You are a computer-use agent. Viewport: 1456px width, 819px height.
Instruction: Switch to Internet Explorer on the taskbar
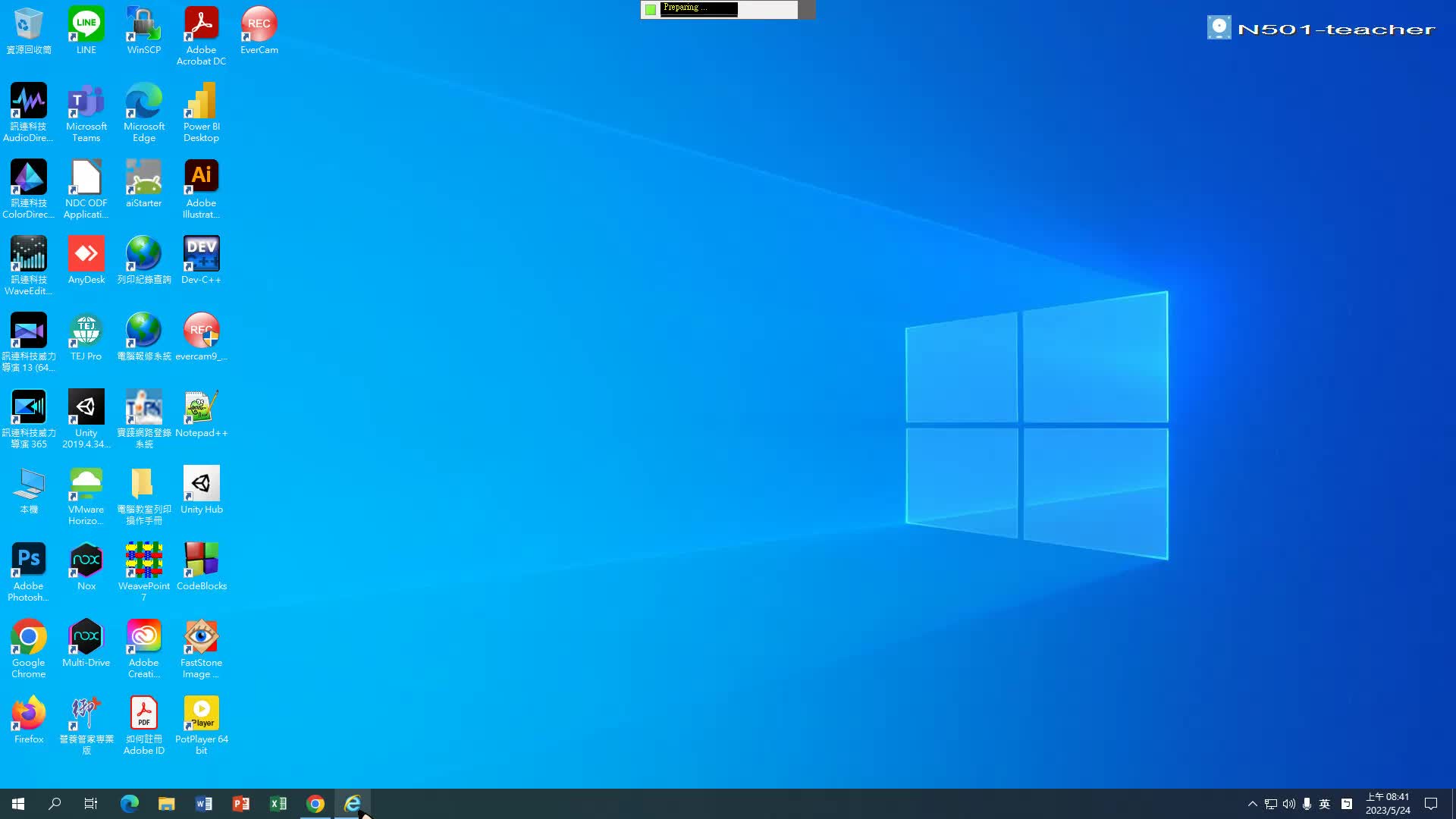pos(353,804)
